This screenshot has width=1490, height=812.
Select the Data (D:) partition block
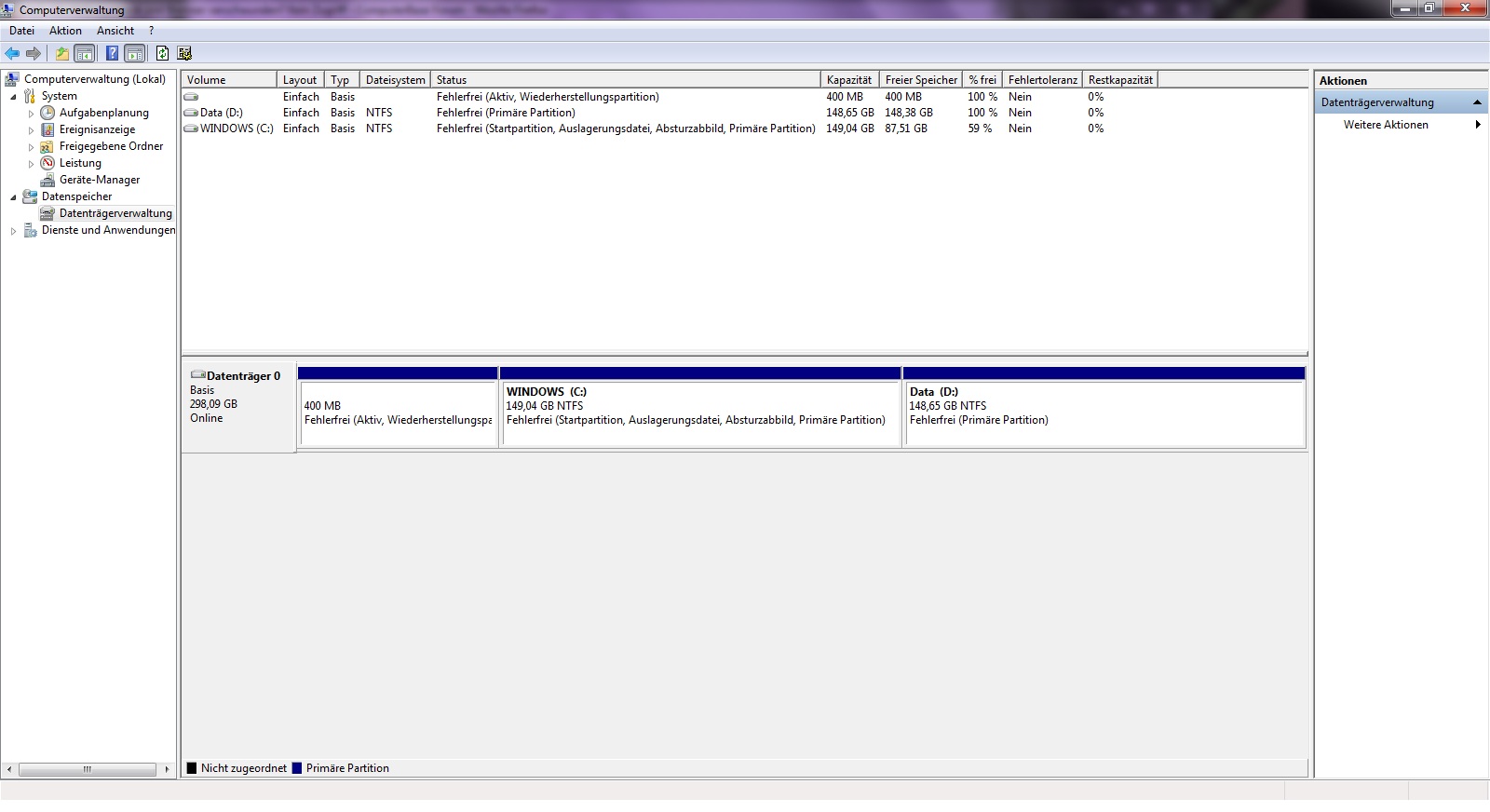1104,407
